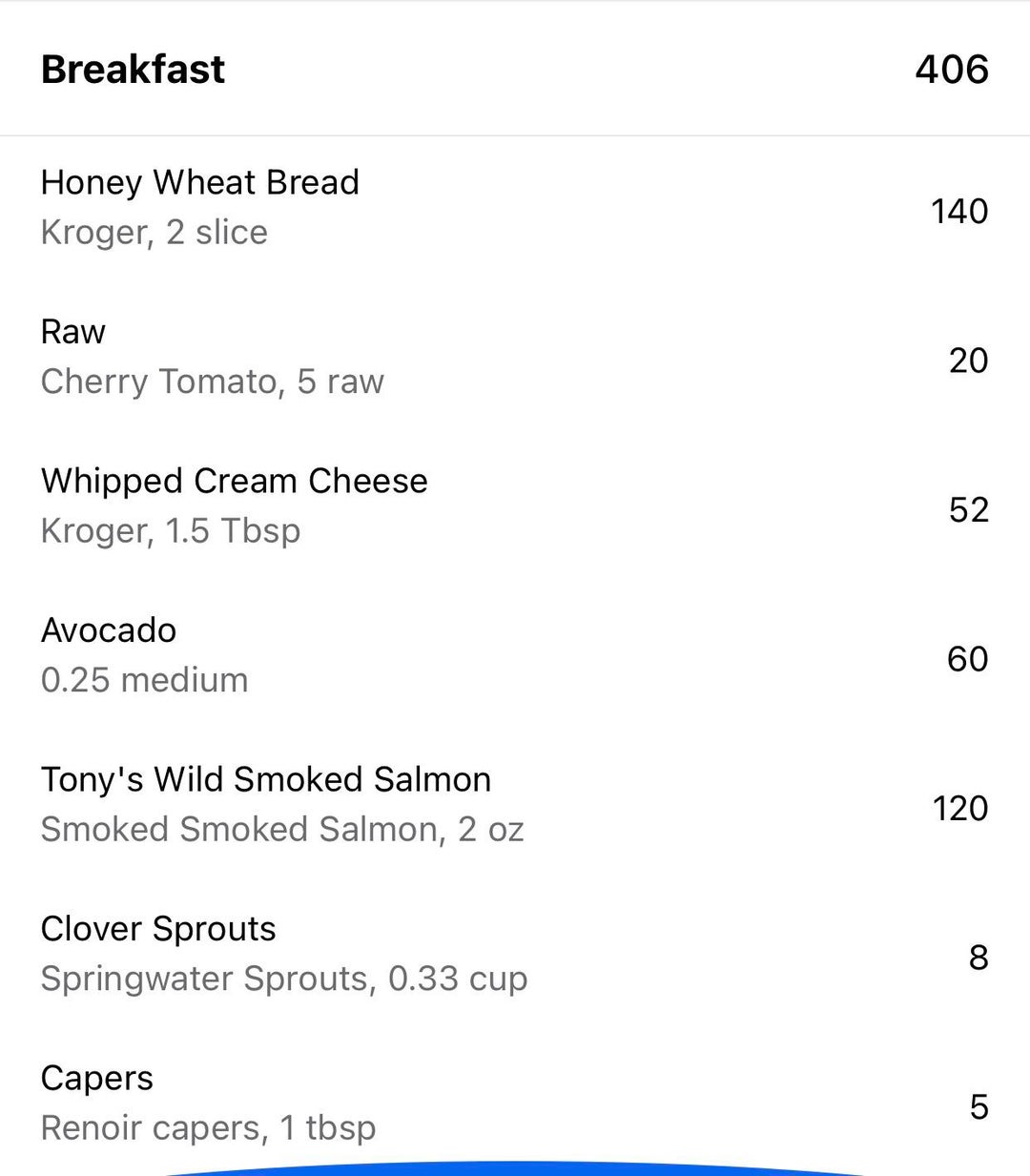Screen dimensions: 1030x1176
Task: Click the blue curved bar at bottom
Action: pyautogui.click(x=515, y=1168)
